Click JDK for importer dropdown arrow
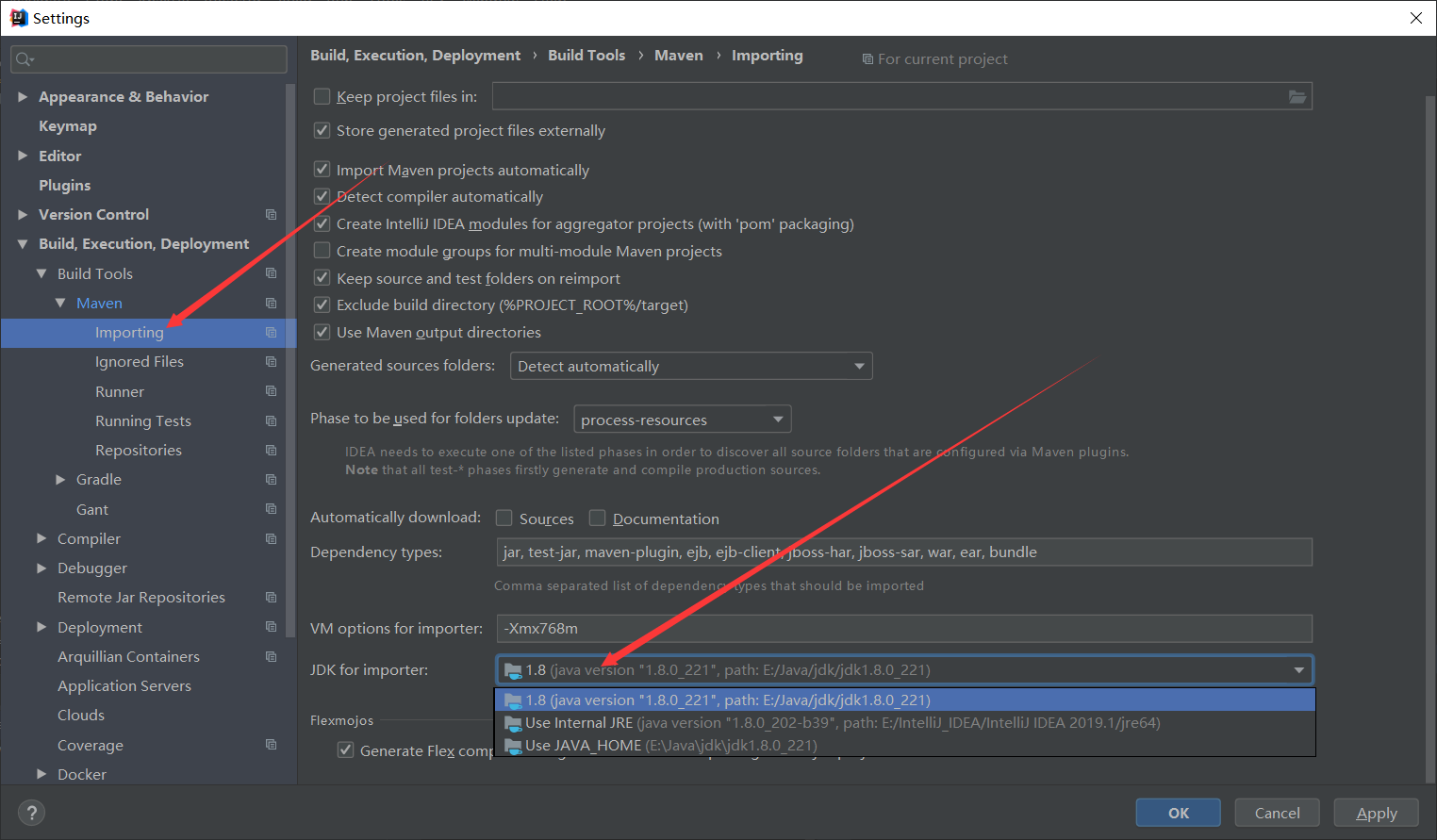 tap(1298, 670)
